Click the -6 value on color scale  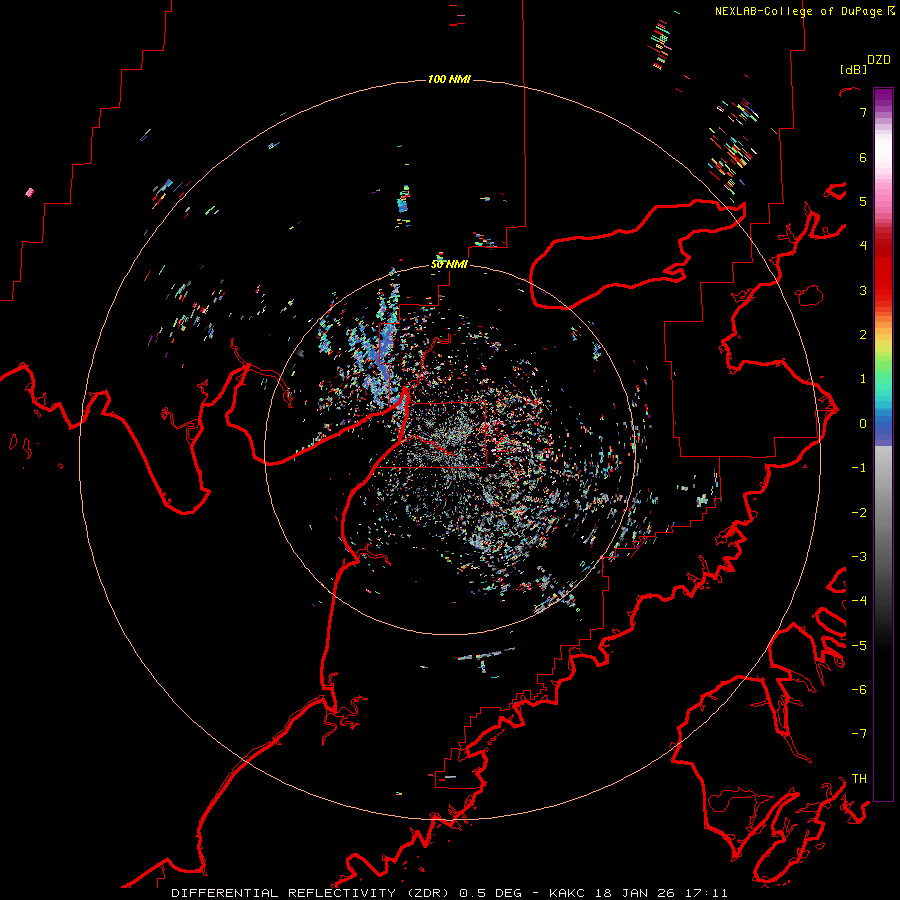(859, 690)
